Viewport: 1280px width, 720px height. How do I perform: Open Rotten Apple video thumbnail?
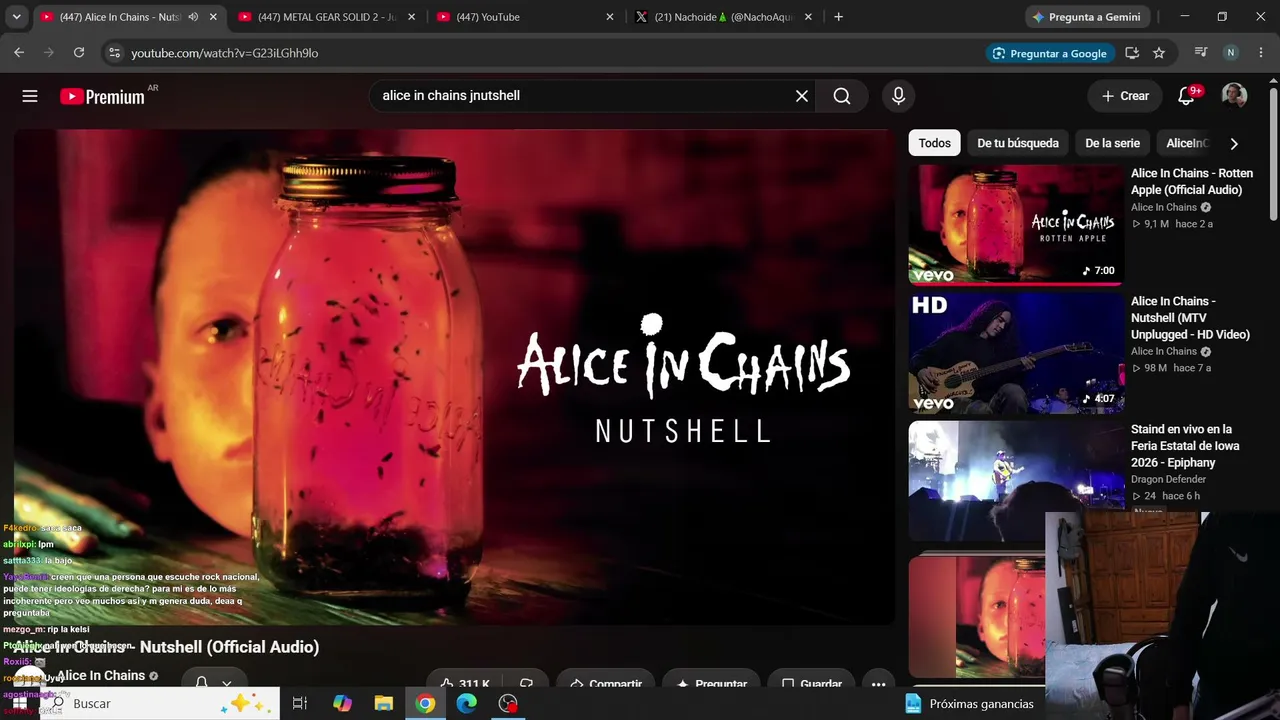[1016, 224]
